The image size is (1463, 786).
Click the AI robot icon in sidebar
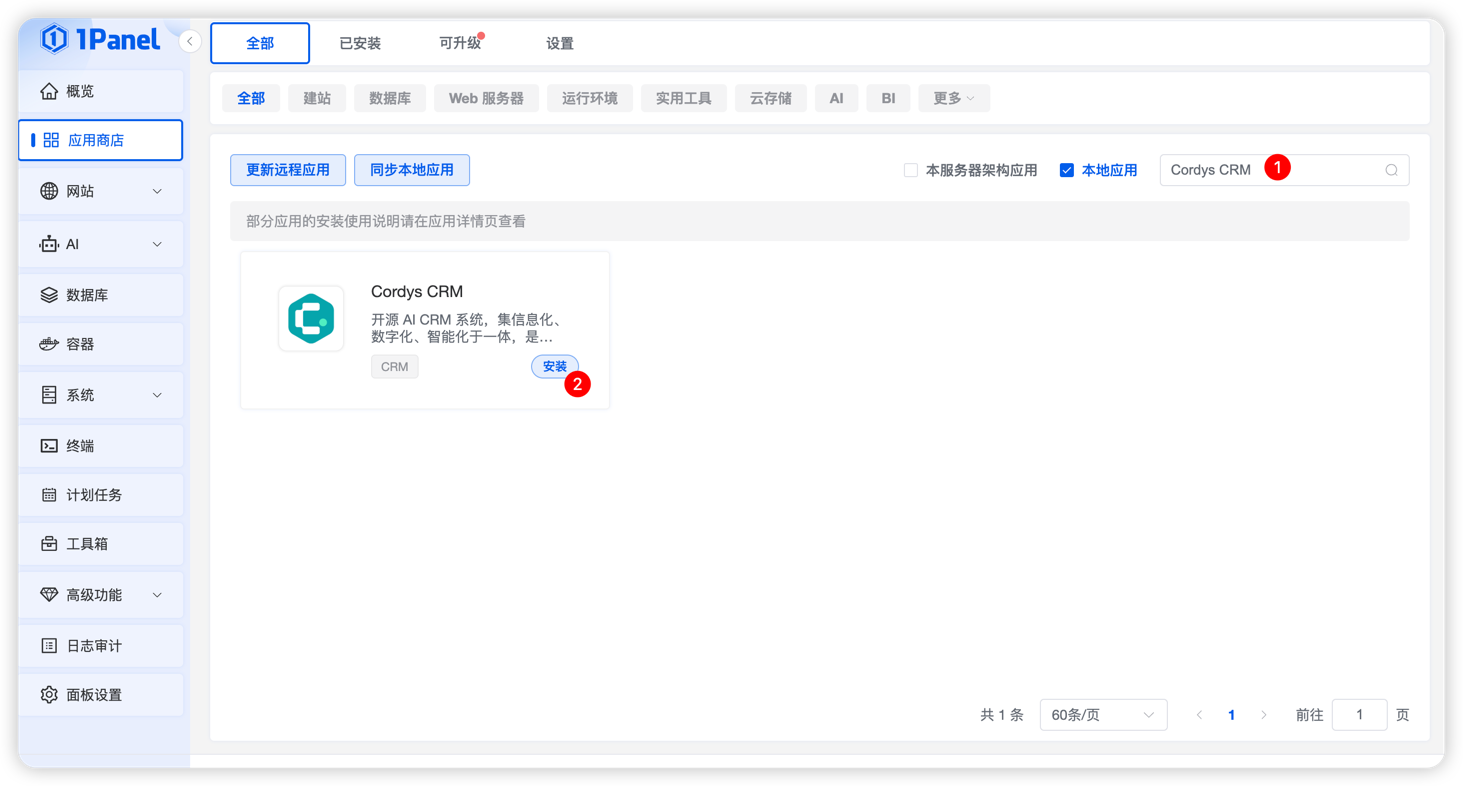[x=49, y=244]
